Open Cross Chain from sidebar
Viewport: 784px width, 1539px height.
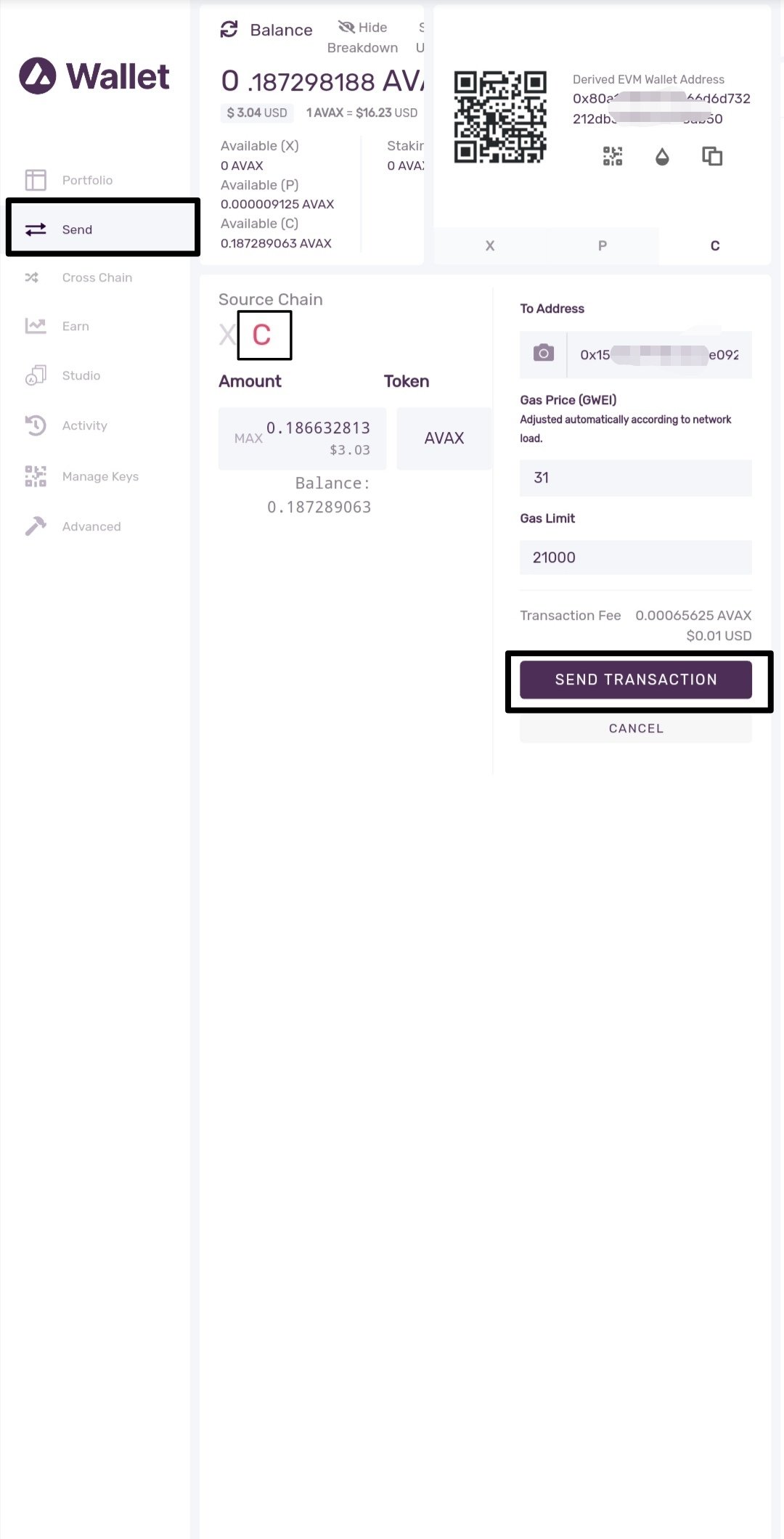coord(97,277)
